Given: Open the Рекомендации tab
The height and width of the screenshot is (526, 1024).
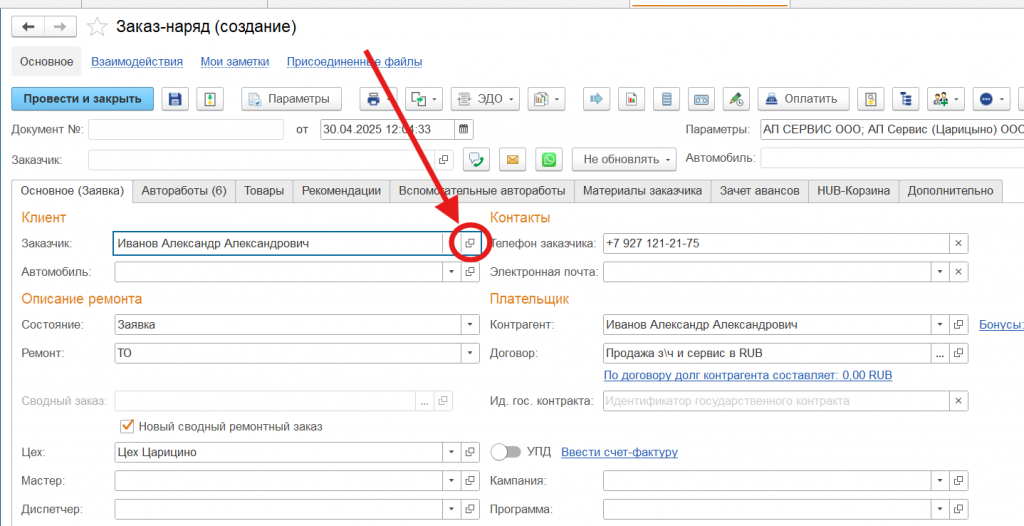Looking at the screenshot, I should 341,190.
